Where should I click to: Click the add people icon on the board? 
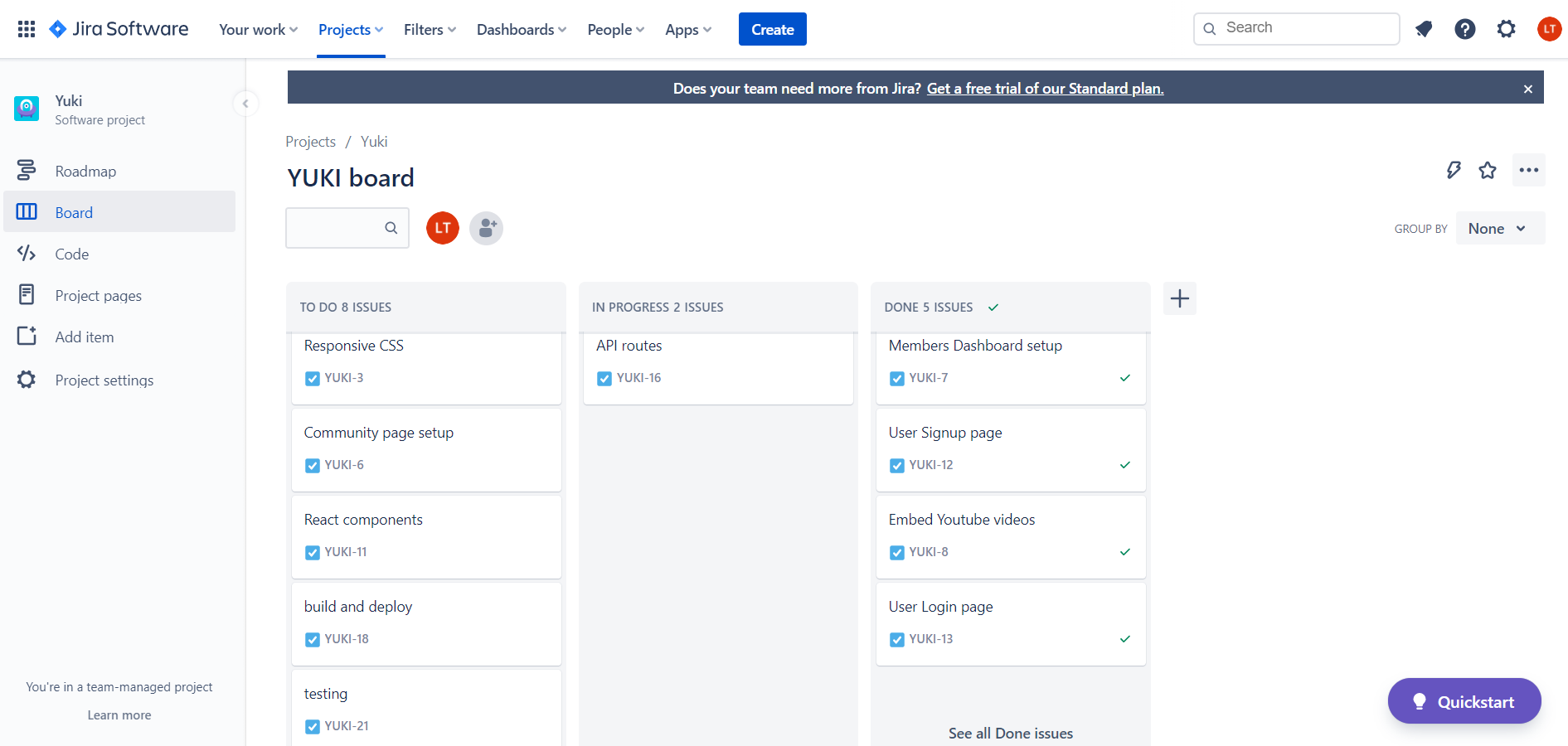[486, 228]
